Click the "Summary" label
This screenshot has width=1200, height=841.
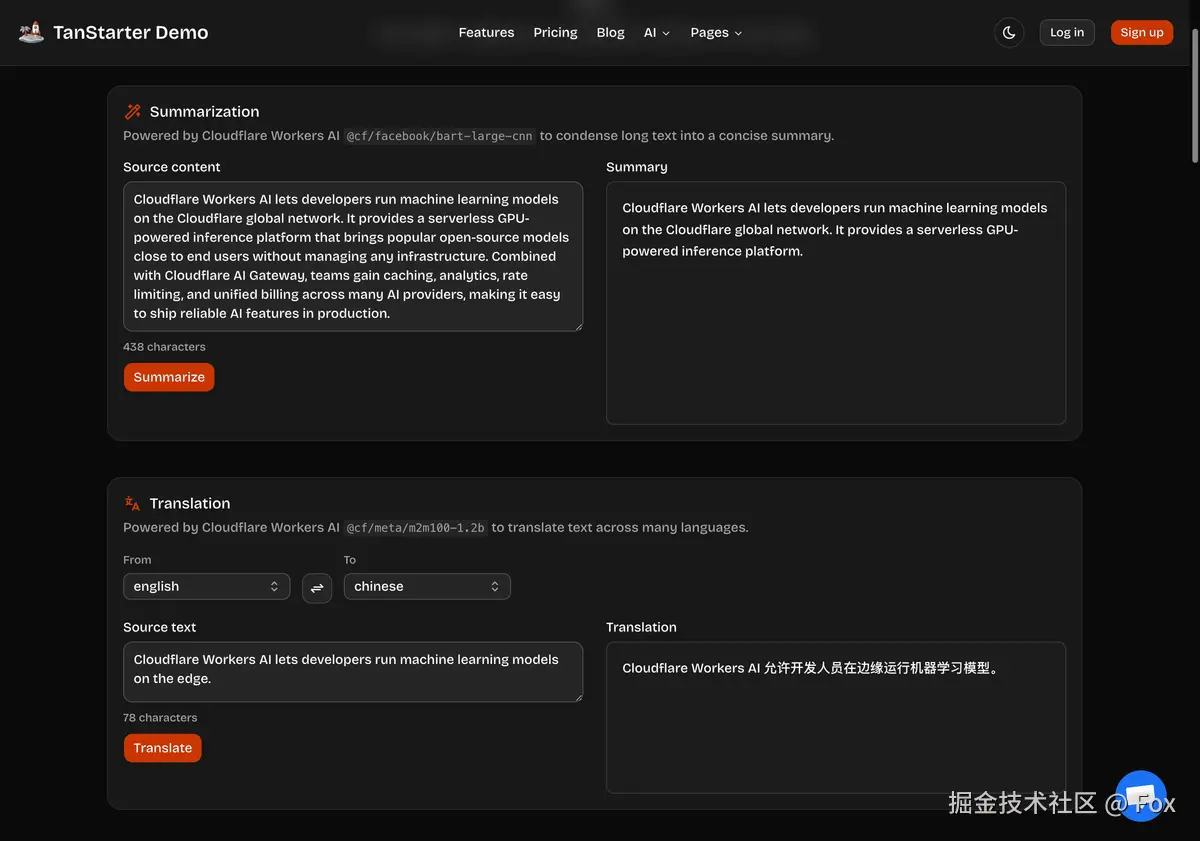tap(637, 167)
